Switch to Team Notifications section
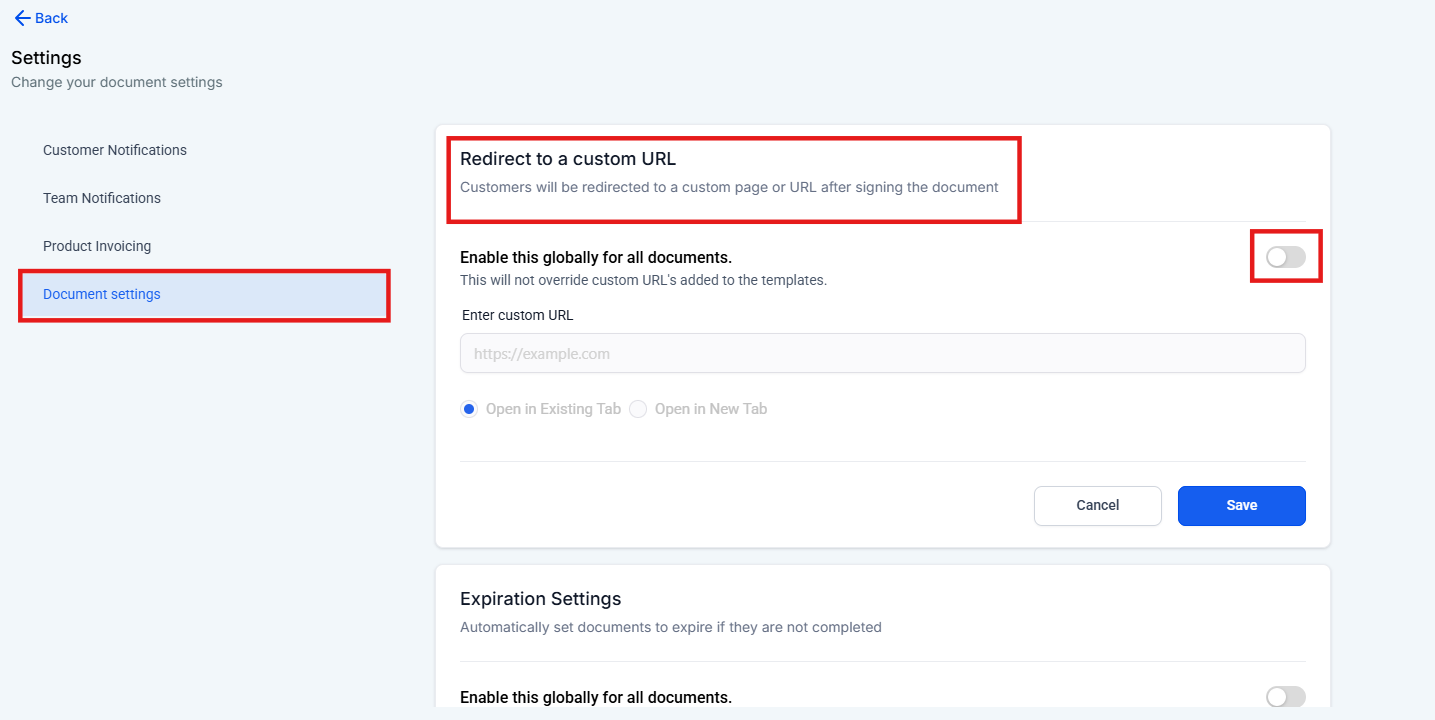 [102, 198]
